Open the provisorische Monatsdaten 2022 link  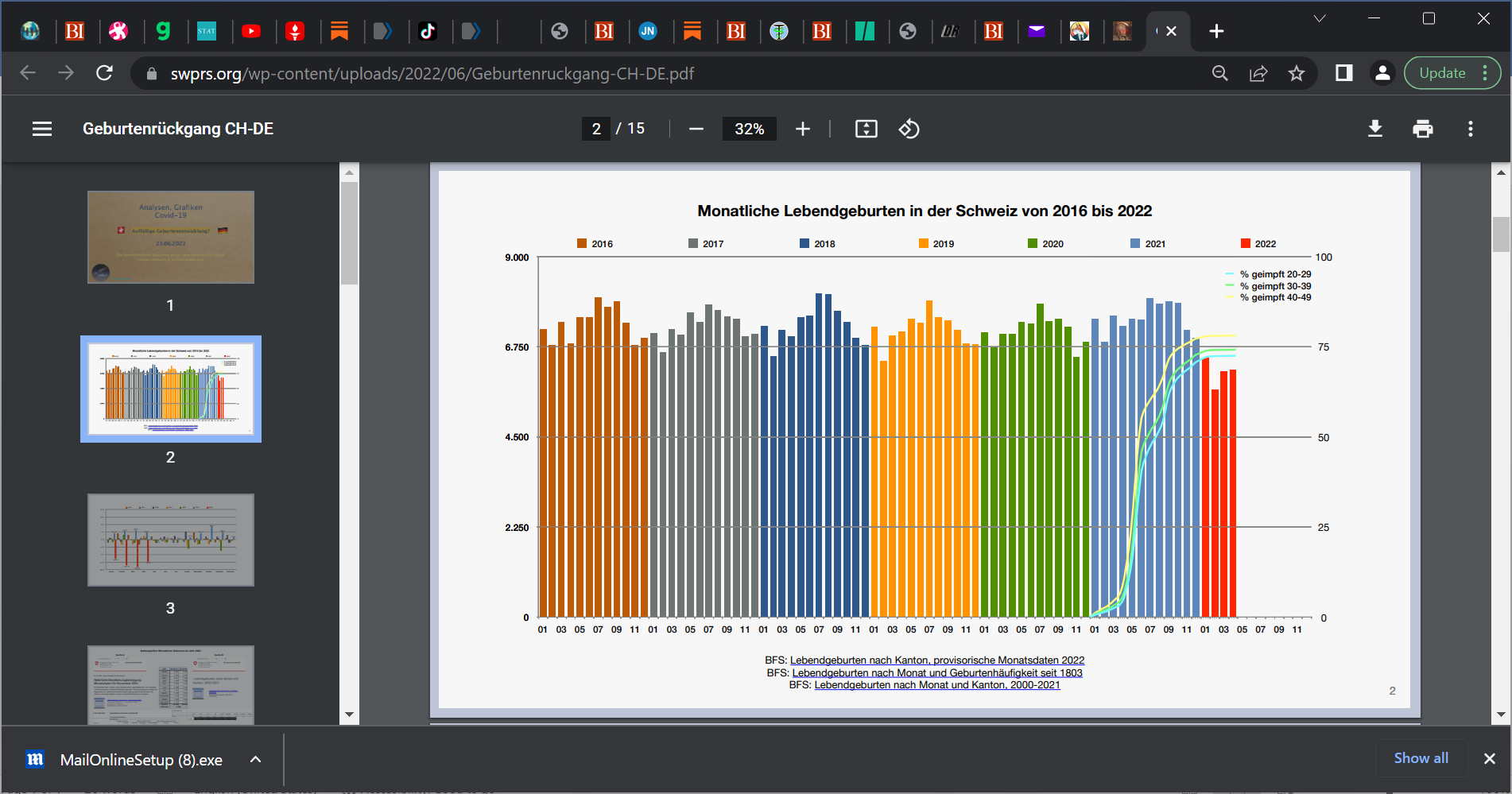pos(936,660)
